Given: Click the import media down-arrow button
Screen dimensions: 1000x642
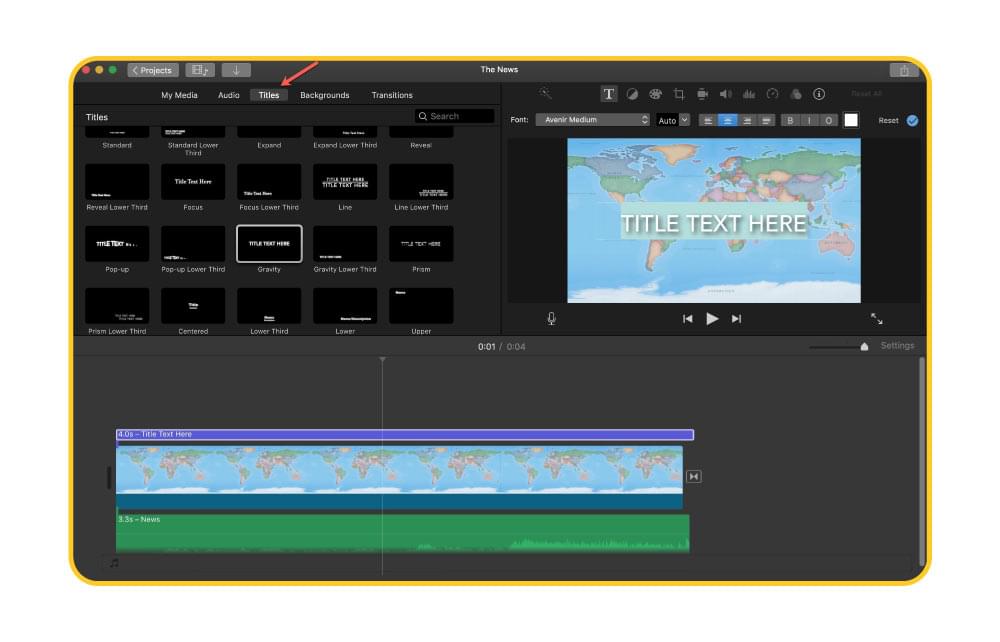Looking at the screenshot, I should click(236, 70).
